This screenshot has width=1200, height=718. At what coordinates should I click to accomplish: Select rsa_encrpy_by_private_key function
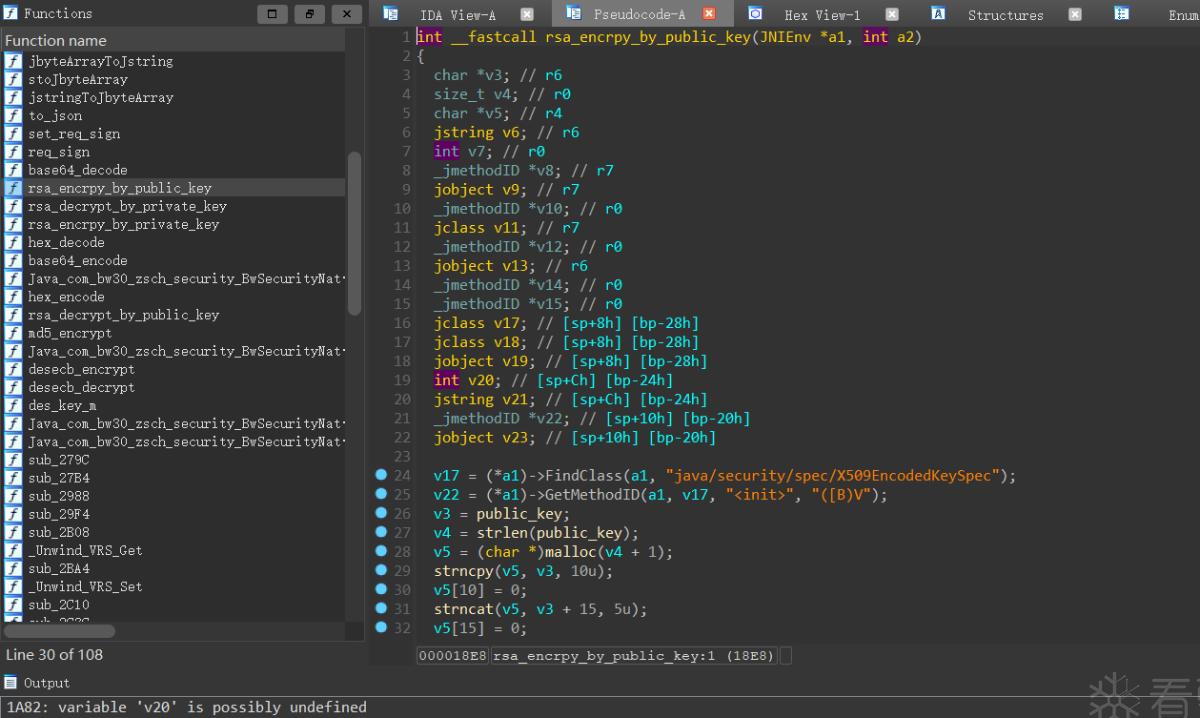pos(123,224)
